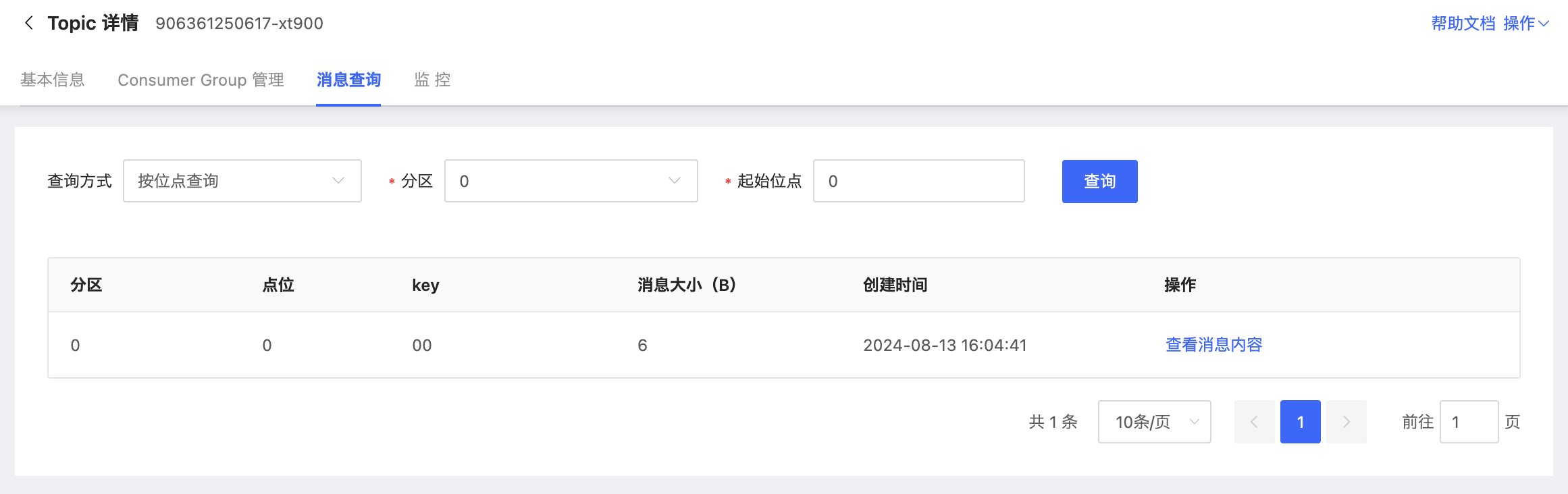This screenshot has width=1568, height=494.
Task: Select page 1 in pagination
Action: coord(1300,422)
